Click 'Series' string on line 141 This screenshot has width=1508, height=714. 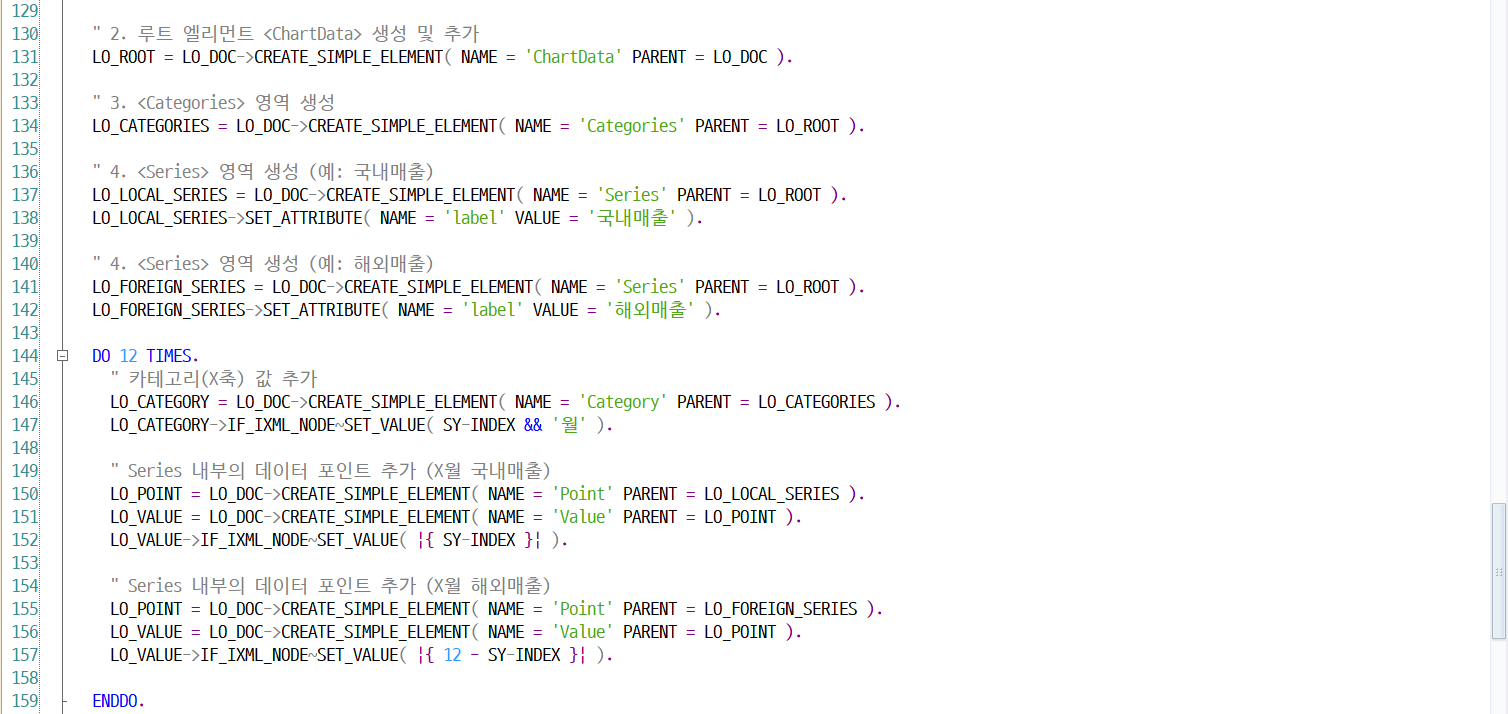pyautogui.click(x=650, y=287)
